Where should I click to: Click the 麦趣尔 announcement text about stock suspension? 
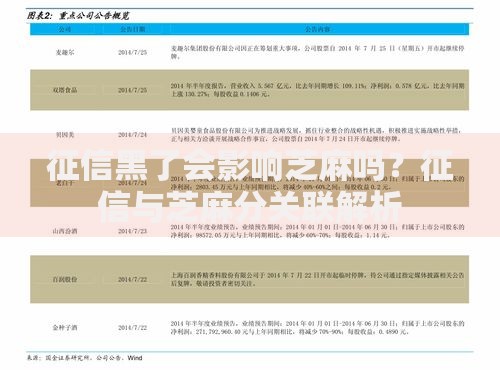[317, 52]
